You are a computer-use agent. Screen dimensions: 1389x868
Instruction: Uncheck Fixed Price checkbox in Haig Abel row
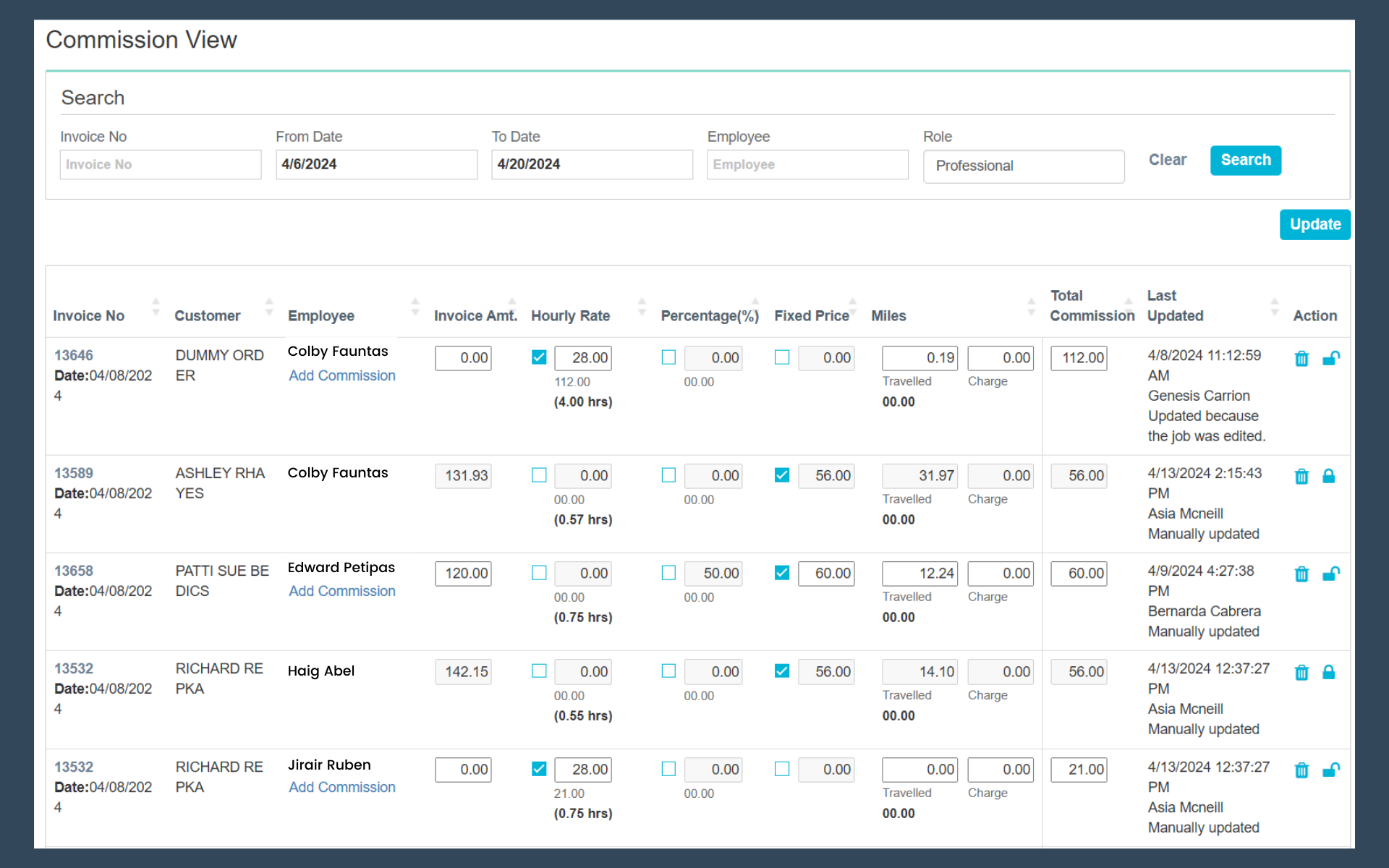pos(782,671)
